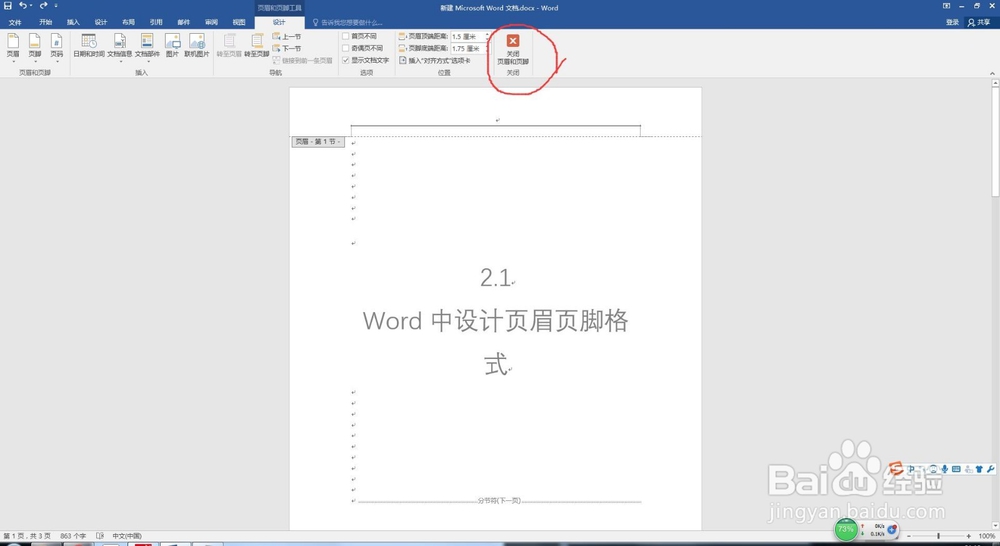Click 链接到前一条页眉 option
This screenshot has width=1000, height=546.
(x=303, y=61)
